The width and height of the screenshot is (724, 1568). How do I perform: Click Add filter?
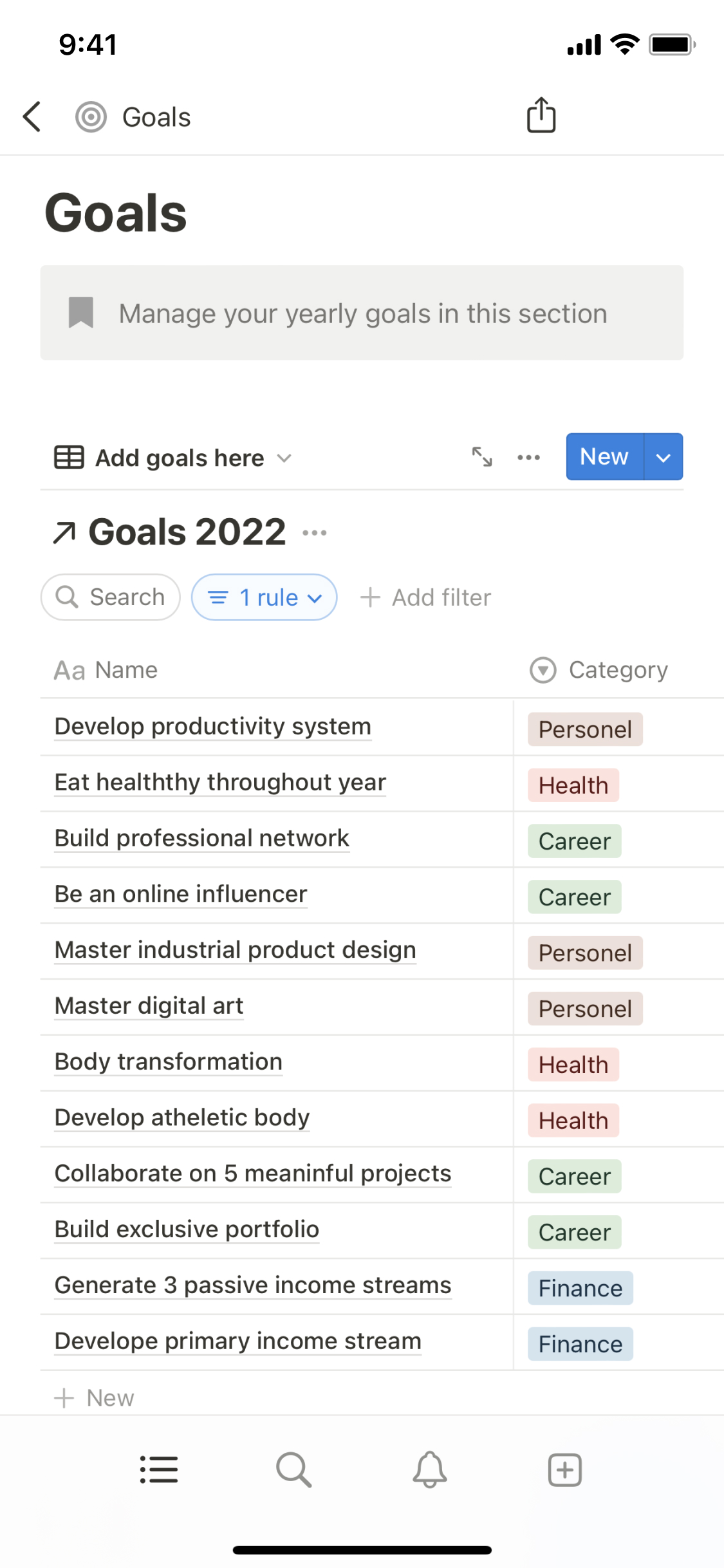pos(426,597)
